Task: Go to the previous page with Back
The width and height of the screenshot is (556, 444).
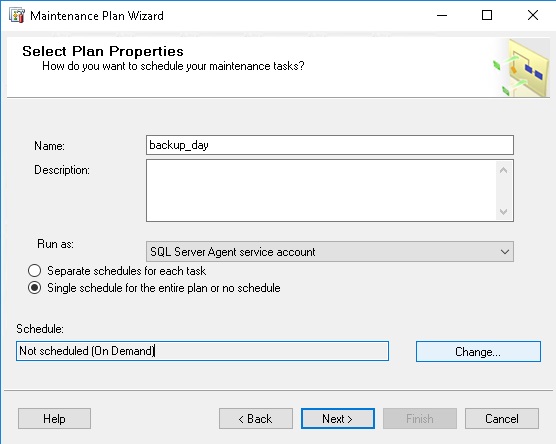Action: 256,419
